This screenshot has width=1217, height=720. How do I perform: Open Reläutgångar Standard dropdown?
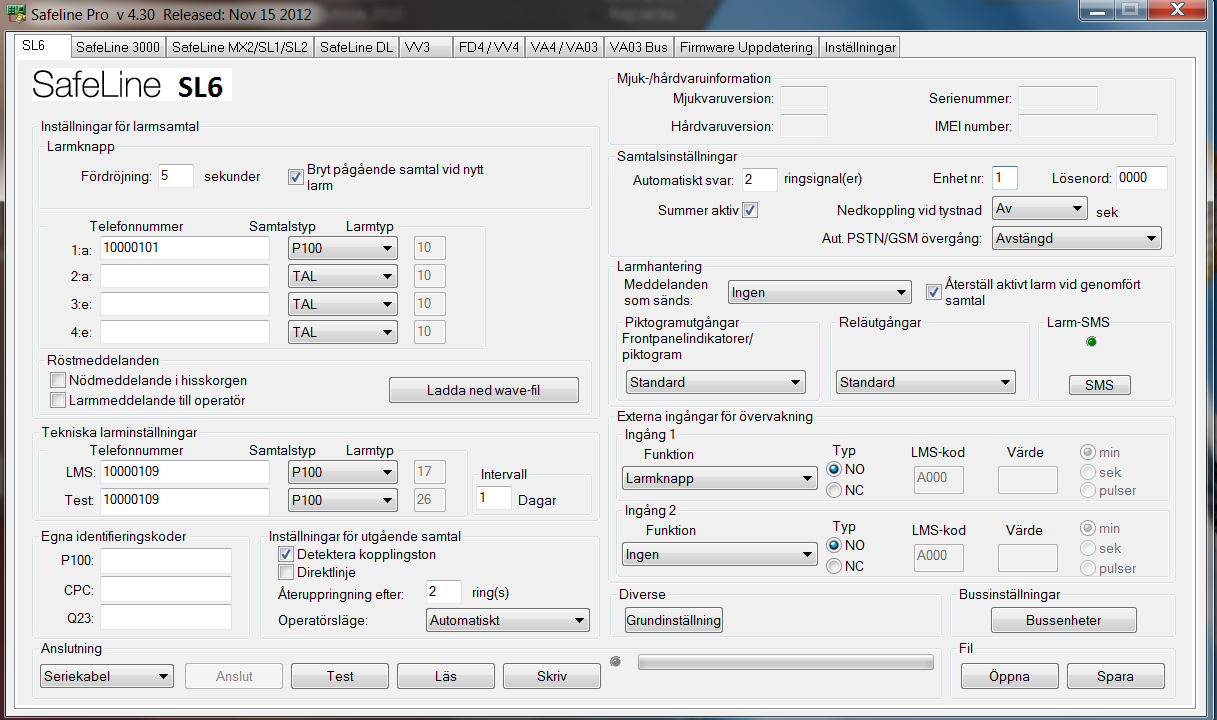pyautogui.click(x=925, y=382)
